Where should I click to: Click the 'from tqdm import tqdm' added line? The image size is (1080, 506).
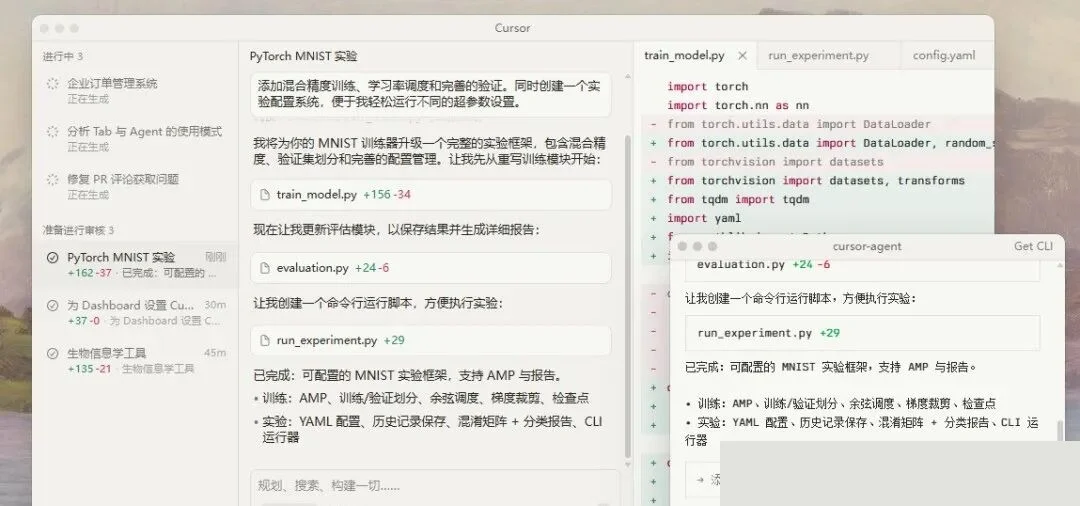pyautogui.click(x=738, y=200)
